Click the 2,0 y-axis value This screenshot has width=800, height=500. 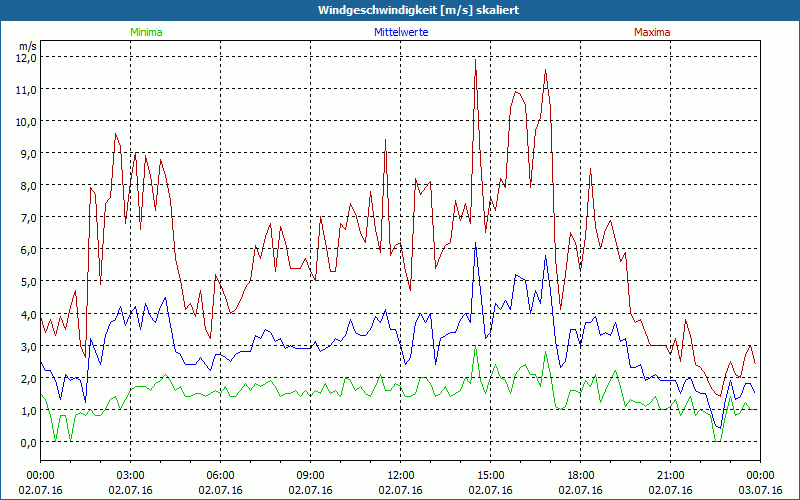[x=26, y=378]
